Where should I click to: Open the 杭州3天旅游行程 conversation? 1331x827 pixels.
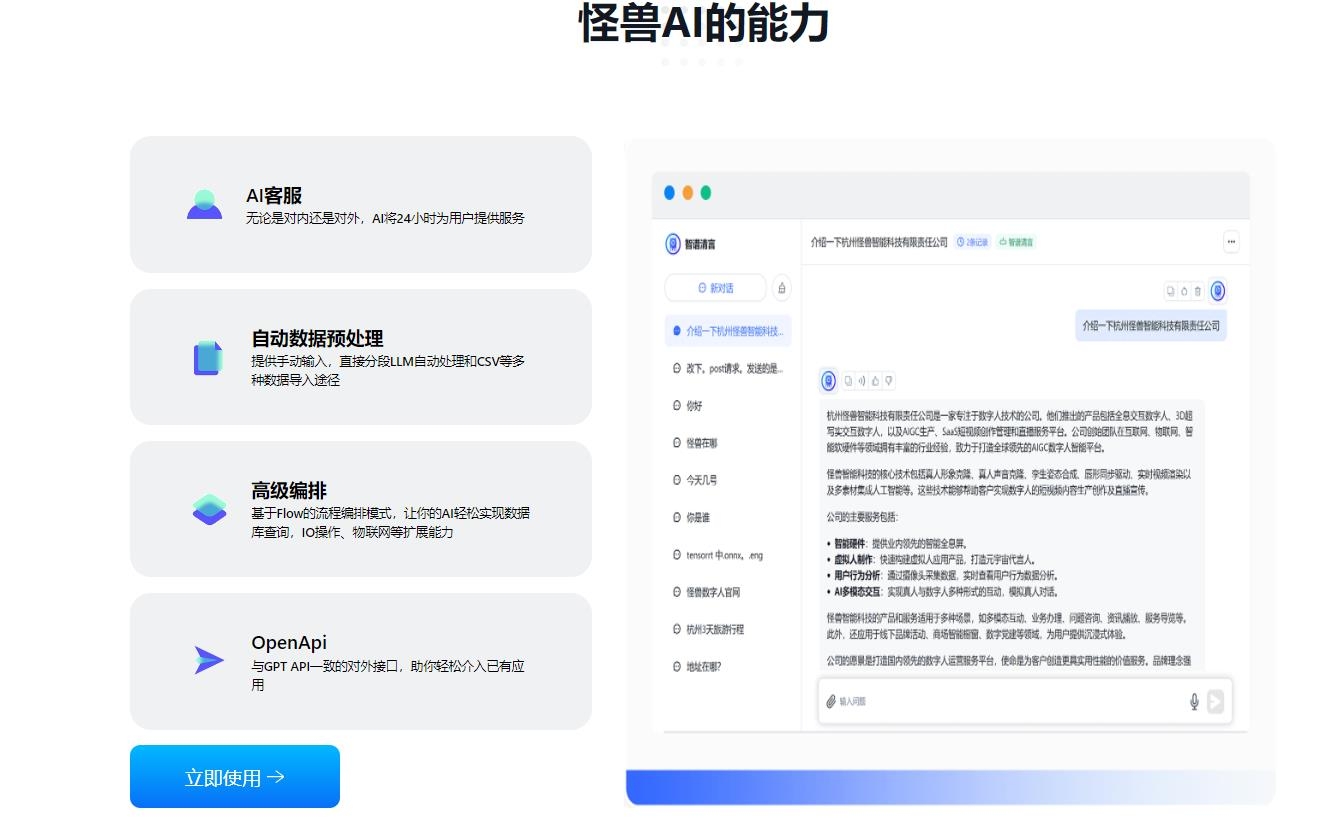coord(714,630)
